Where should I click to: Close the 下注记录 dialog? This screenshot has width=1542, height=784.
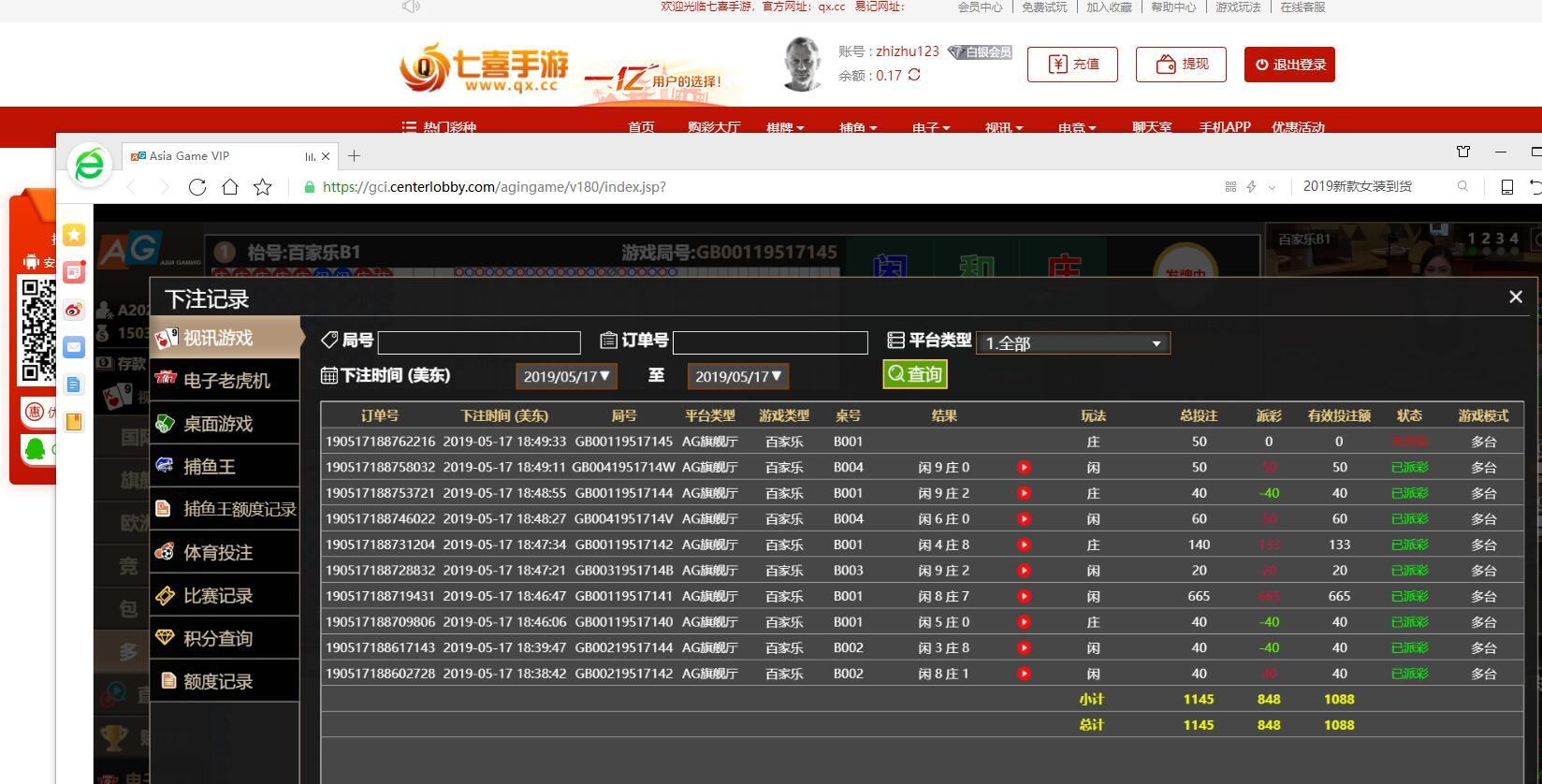tap(1516, 297)
